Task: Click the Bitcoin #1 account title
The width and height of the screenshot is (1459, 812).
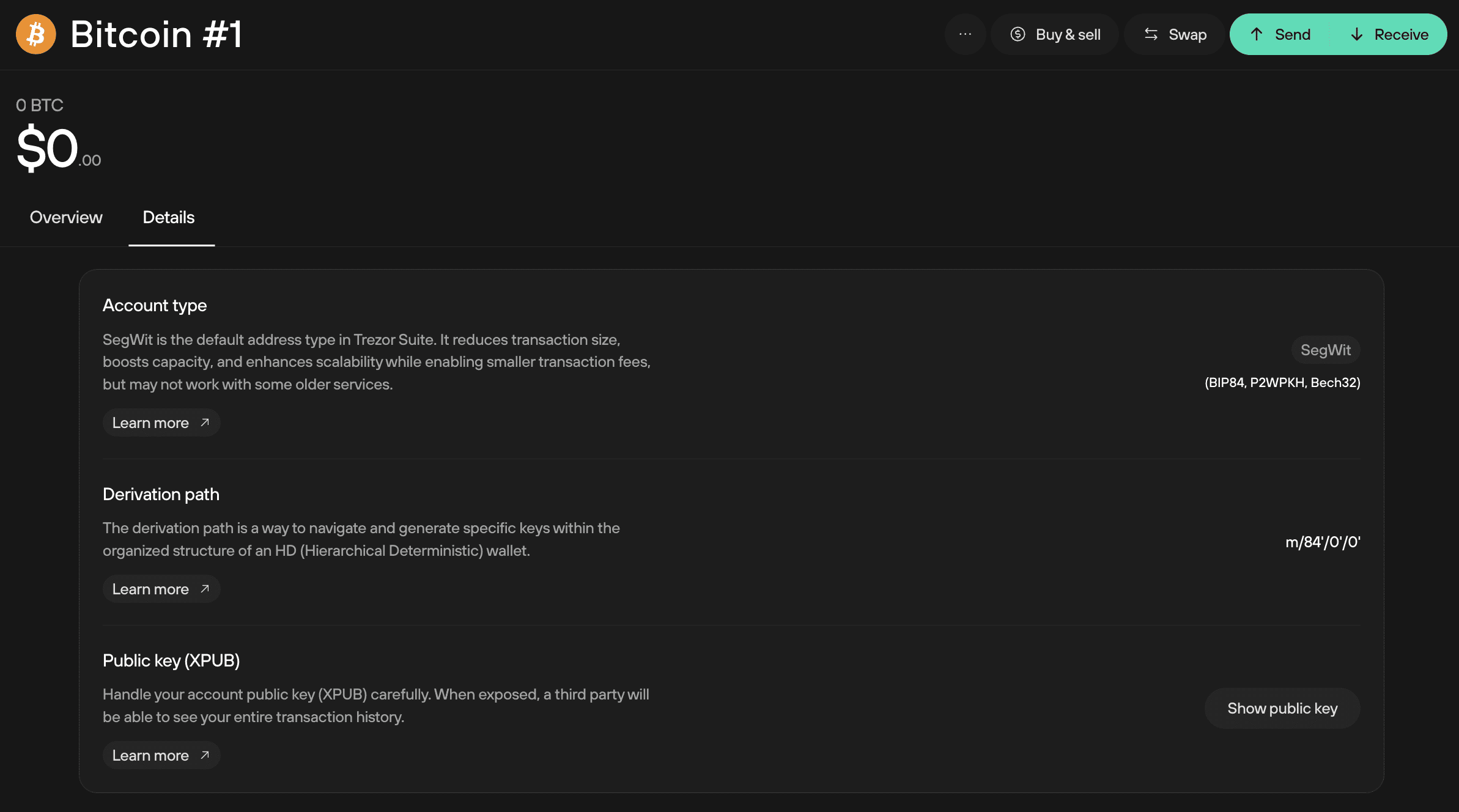Action: pyautogui.click(x=157, y=34)
